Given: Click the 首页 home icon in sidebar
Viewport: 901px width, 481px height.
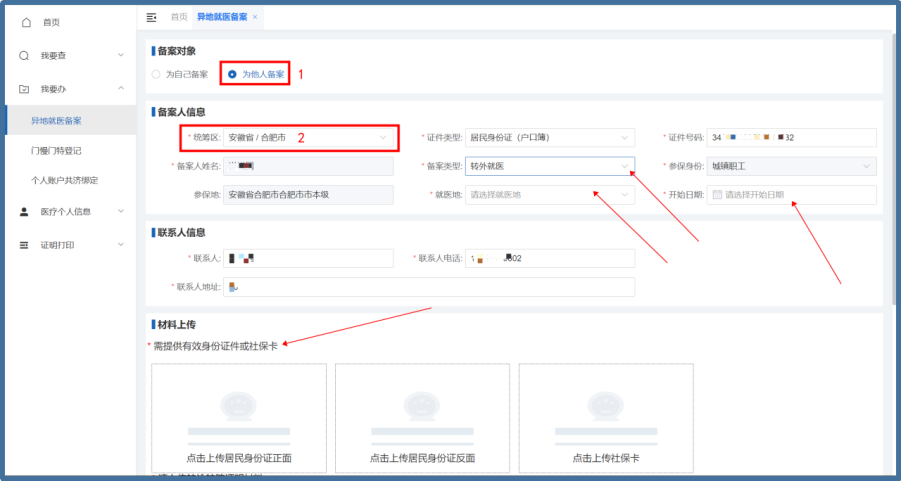Looking at the screenshot, I should coord(25,22).
